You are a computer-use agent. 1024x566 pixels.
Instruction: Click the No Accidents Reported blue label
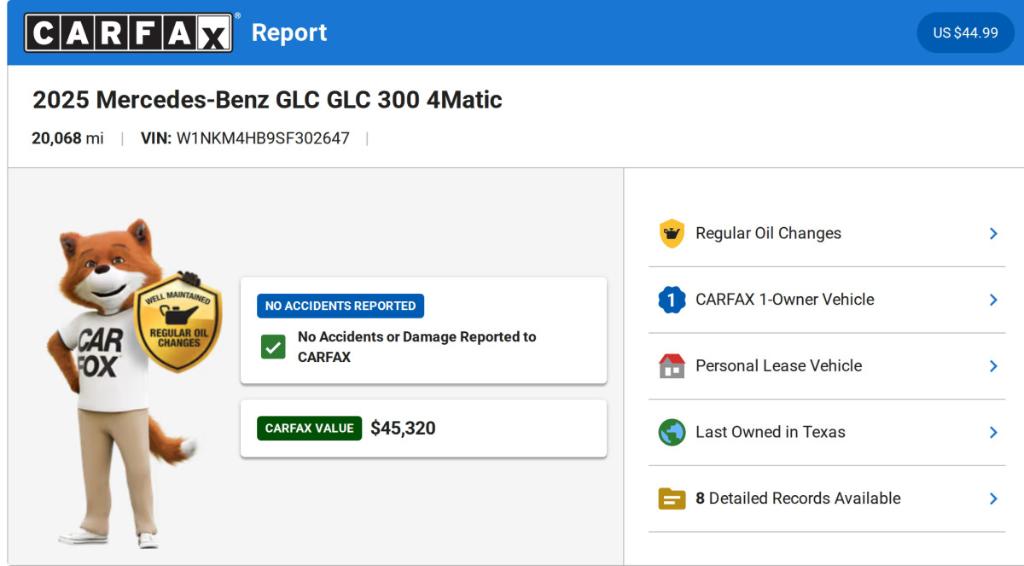[340, 306]
